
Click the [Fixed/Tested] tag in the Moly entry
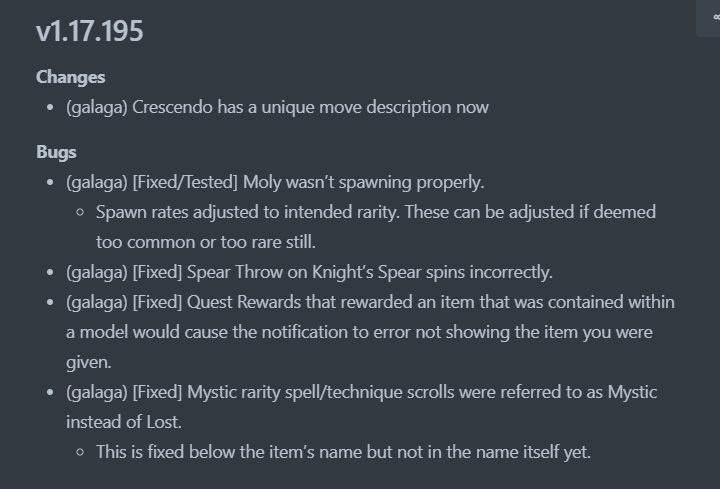[x=185, y=182]
